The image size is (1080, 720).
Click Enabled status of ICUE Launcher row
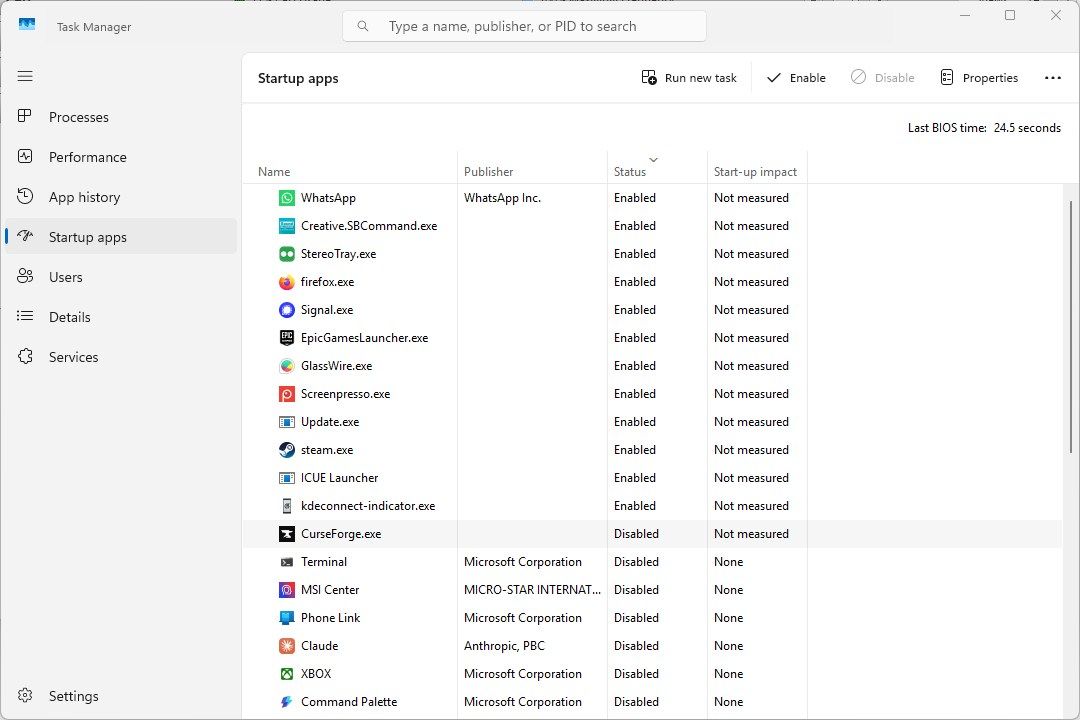pyautogui.click(x=634, y=478)
